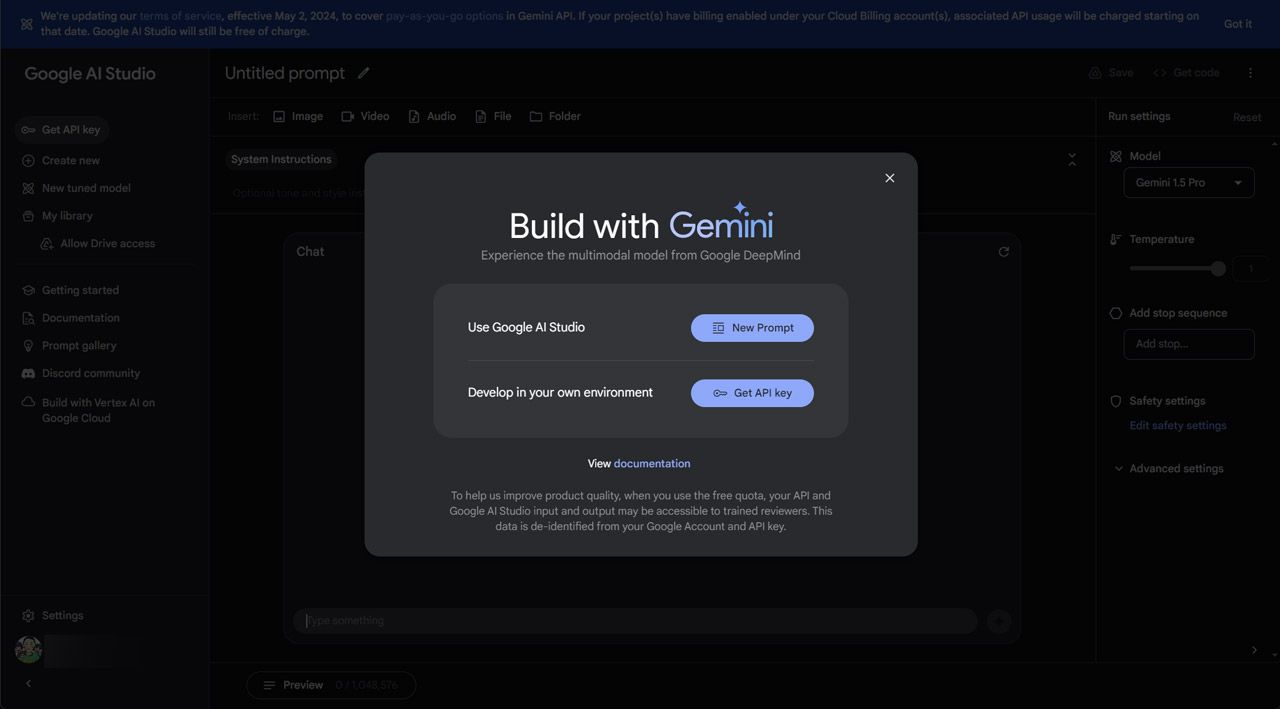Click the Temperature icon

tap(1116, 240)
